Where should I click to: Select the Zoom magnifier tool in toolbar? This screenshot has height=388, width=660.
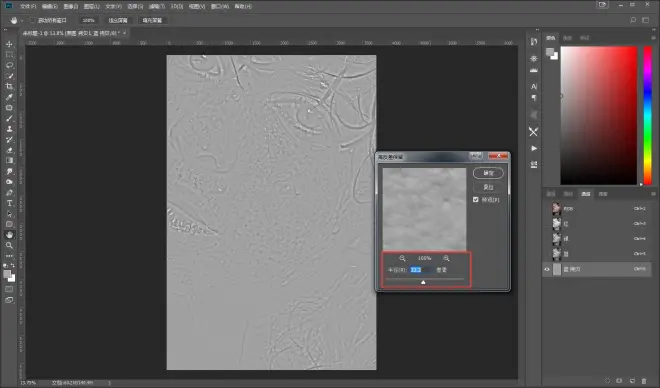(9, 245)
